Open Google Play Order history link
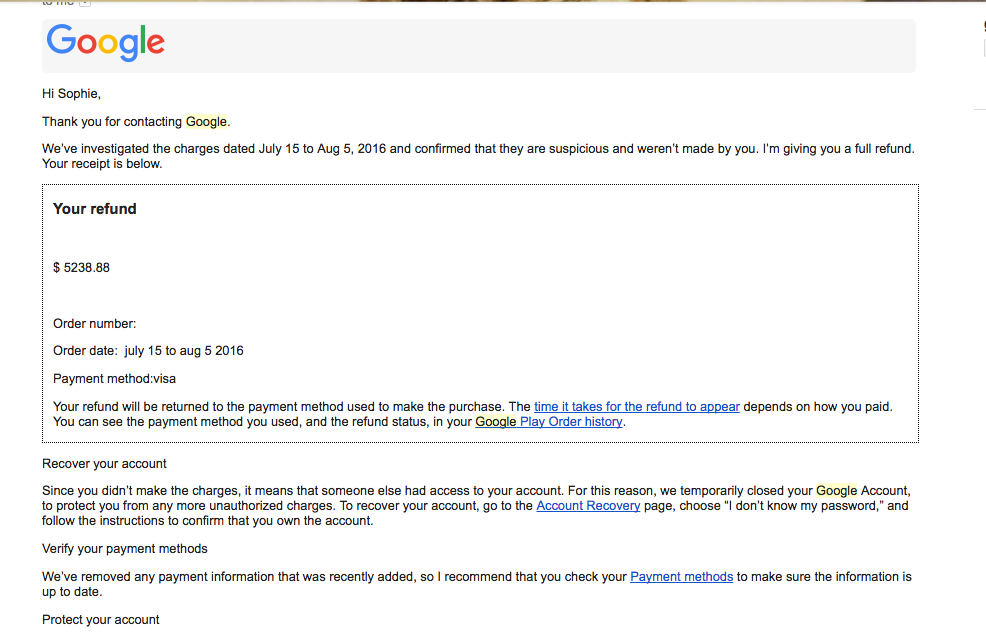986x638 pixels. pos(548,422)
